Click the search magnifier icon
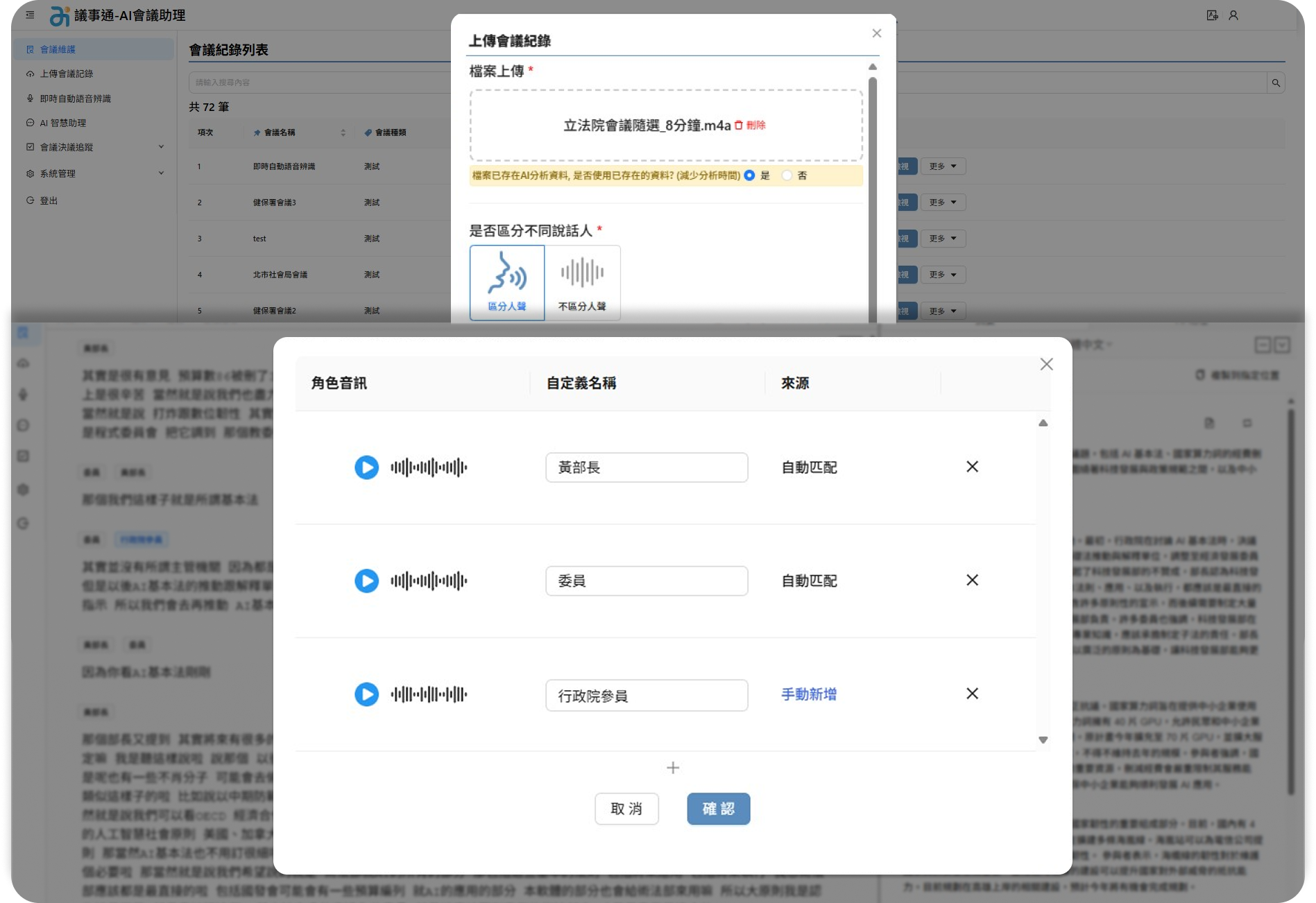Viewport: 1316px width, 903px height. (1275, 83)
